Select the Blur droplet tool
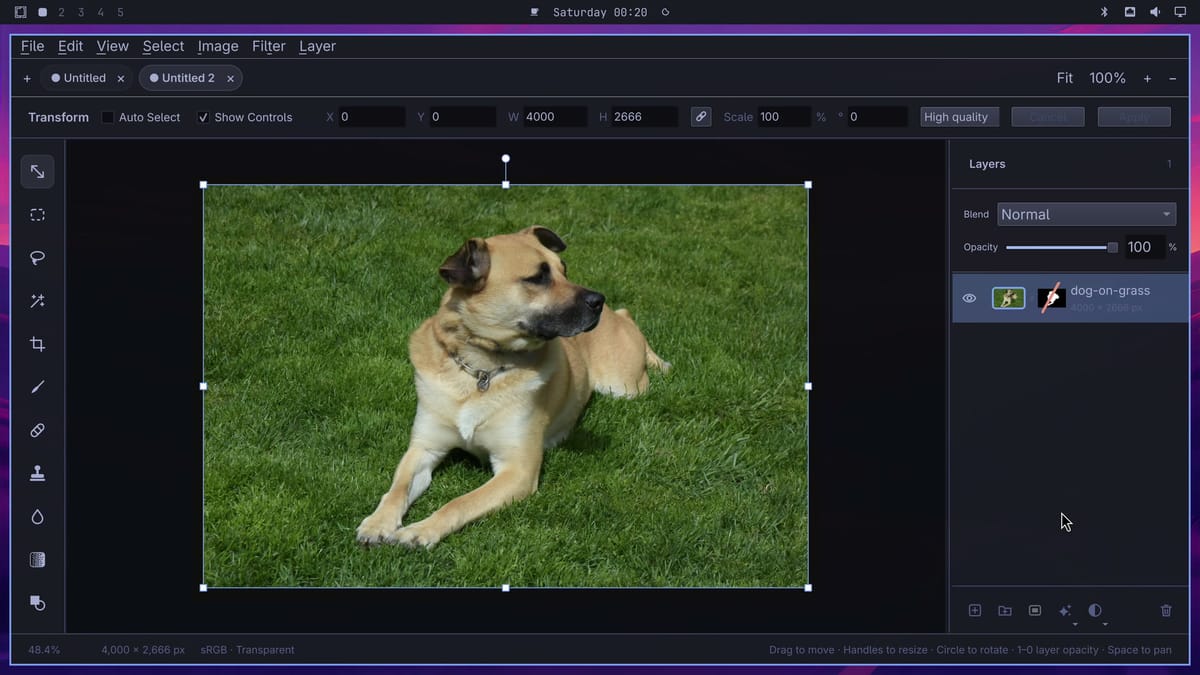 tap(37, 517)
